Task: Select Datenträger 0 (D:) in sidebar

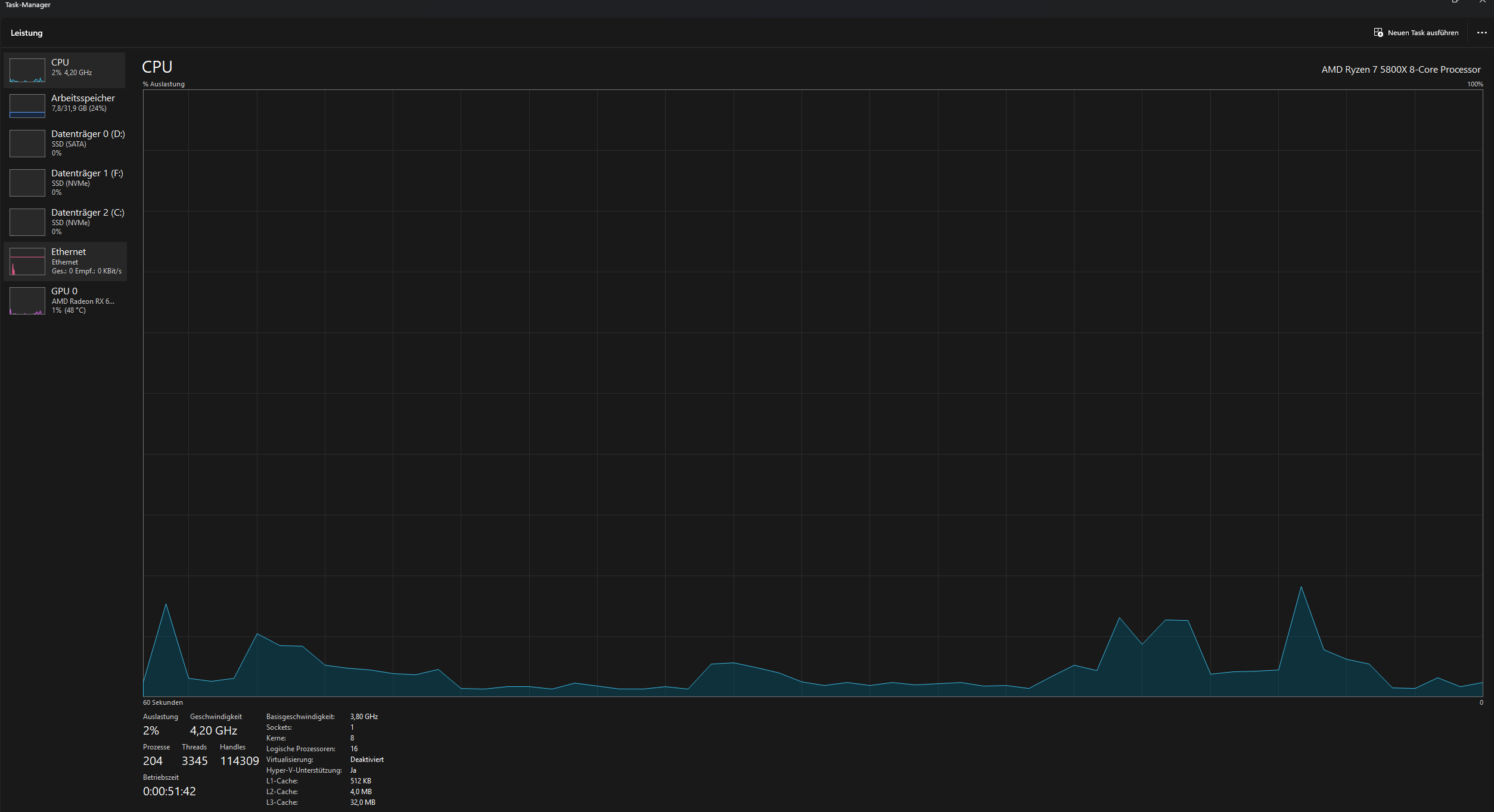Action: click(88, 134)
